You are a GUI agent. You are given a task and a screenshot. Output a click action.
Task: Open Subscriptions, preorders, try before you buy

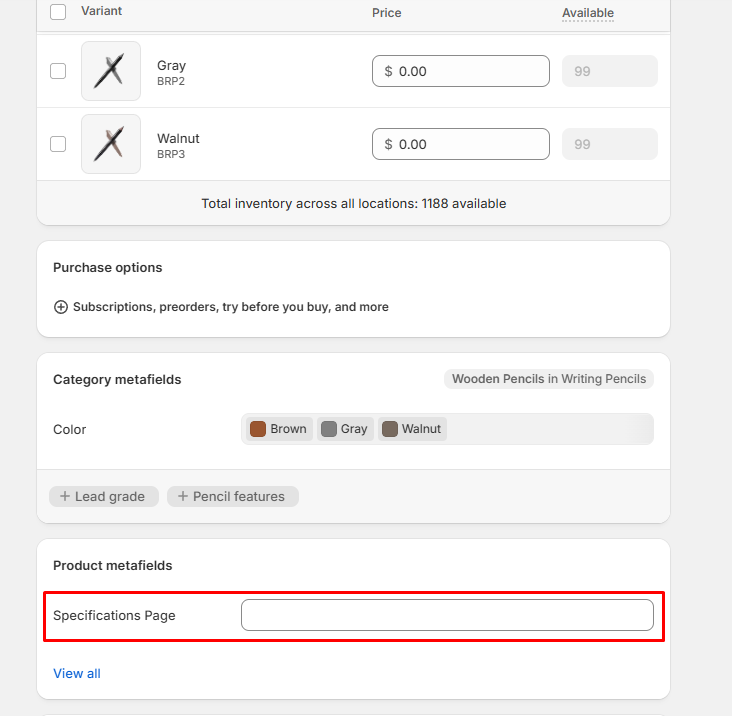[230, 307]
